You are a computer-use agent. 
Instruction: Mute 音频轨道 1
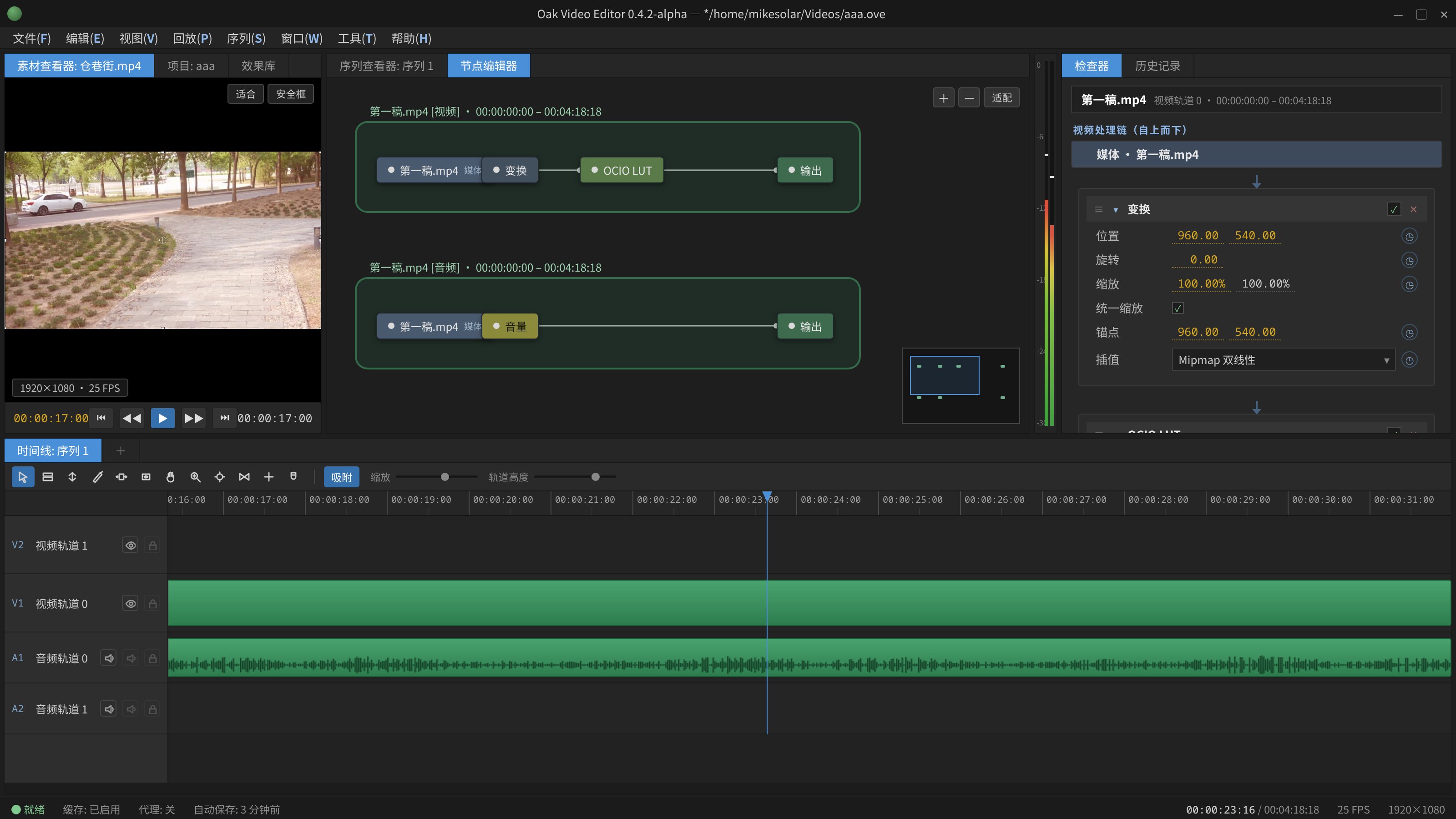[x=109, y=709]
